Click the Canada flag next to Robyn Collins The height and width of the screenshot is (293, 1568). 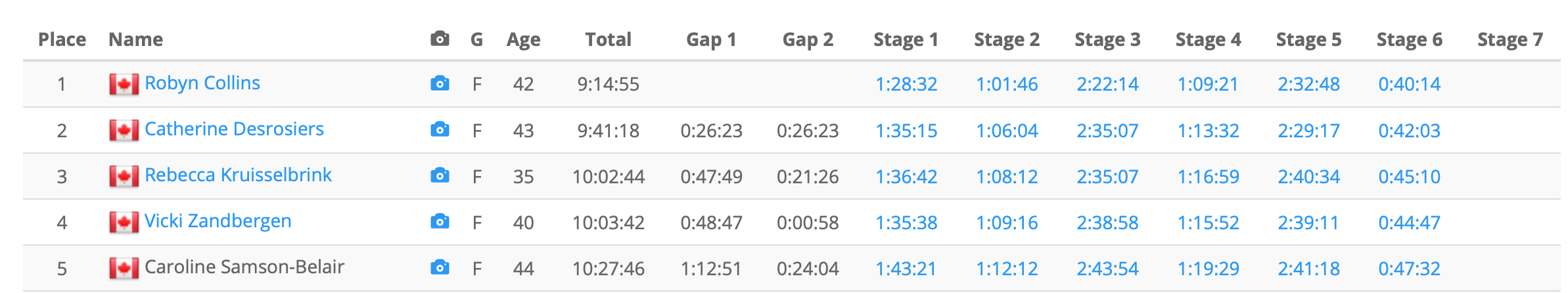coord(124,84)
